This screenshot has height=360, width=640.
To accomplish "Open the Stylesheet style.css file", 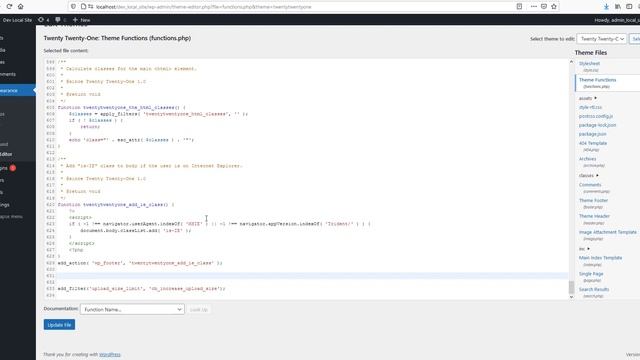I will pos(589,64).
